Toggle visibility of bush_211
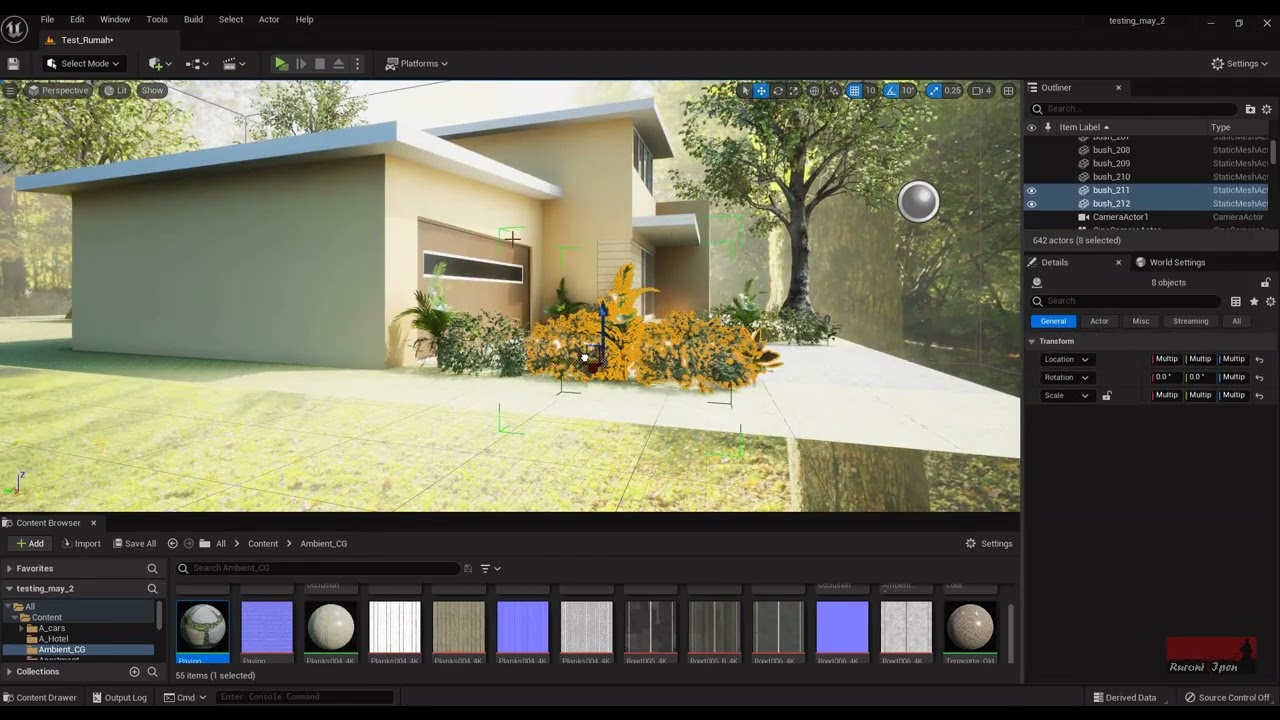The width and height of the screenshot is (1280, 720). (1031, 190)
